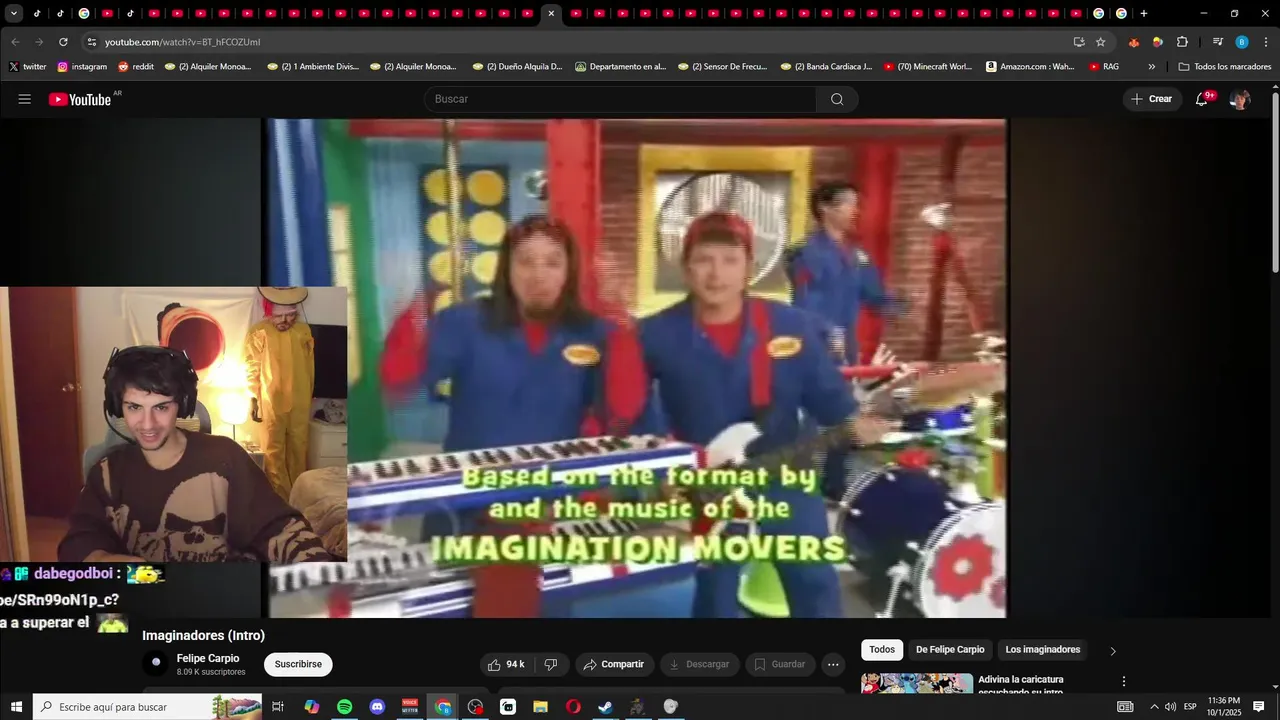The width and height of the screenshot is (1280, 720).
Task: Open the Chrome three-dot menu
Action: (x=1264, y=42)
